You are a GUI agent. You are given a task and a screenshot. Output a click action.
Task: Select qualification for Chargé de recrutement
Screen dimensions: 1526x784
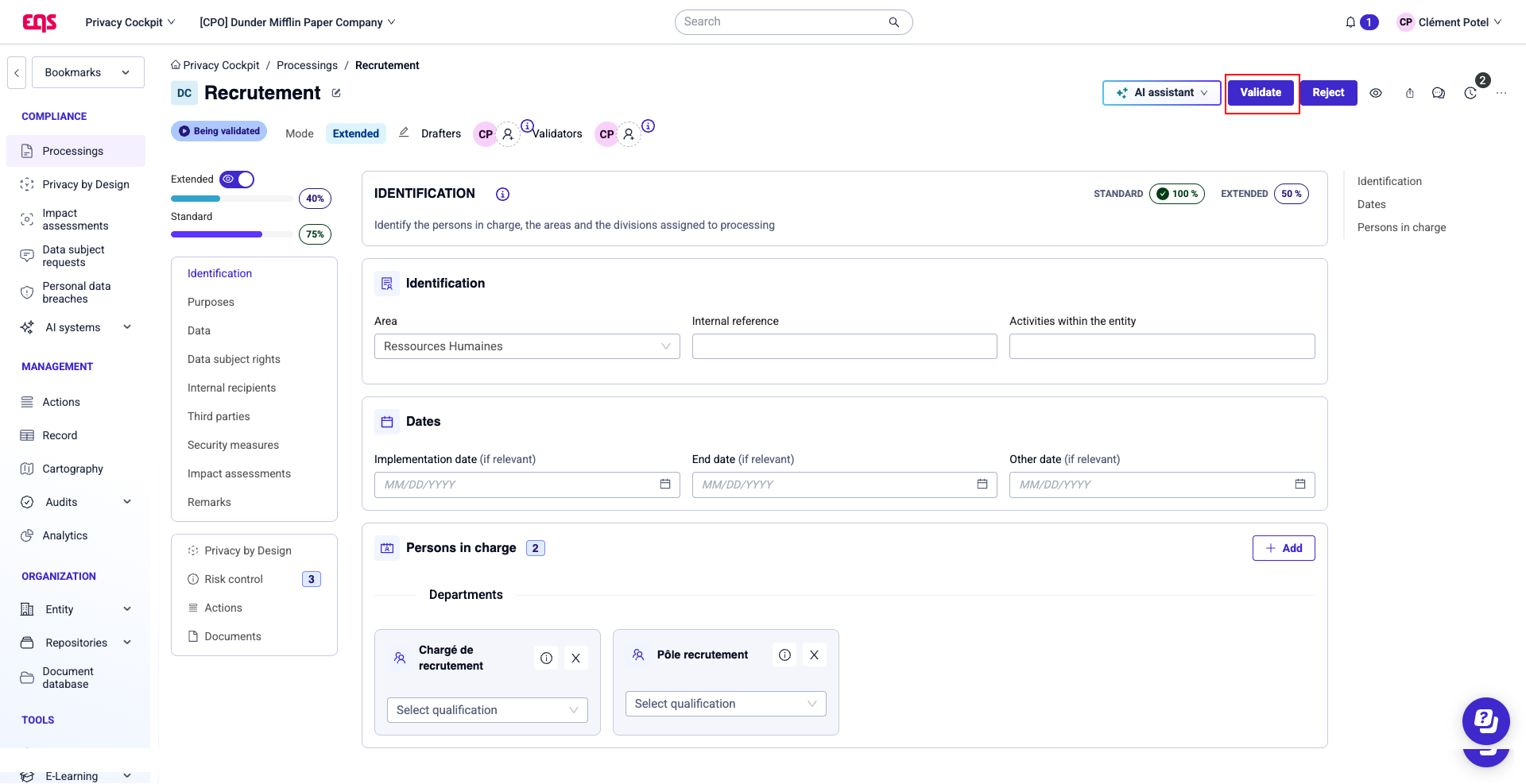coord(487,710)
